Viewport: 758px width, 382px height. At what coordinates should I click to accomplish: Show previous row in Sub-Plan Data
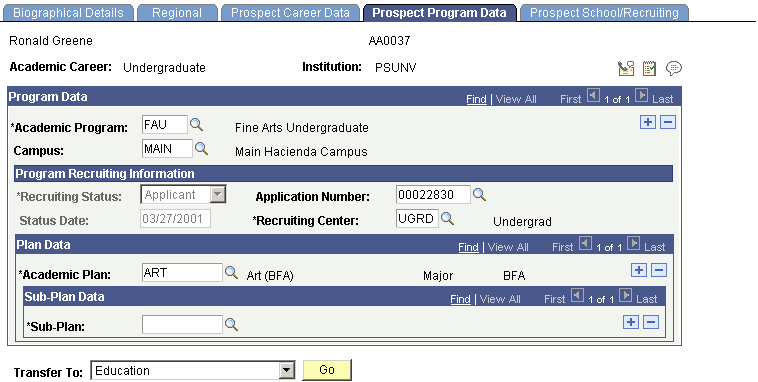pyautogui.click(x=577, y=295)
